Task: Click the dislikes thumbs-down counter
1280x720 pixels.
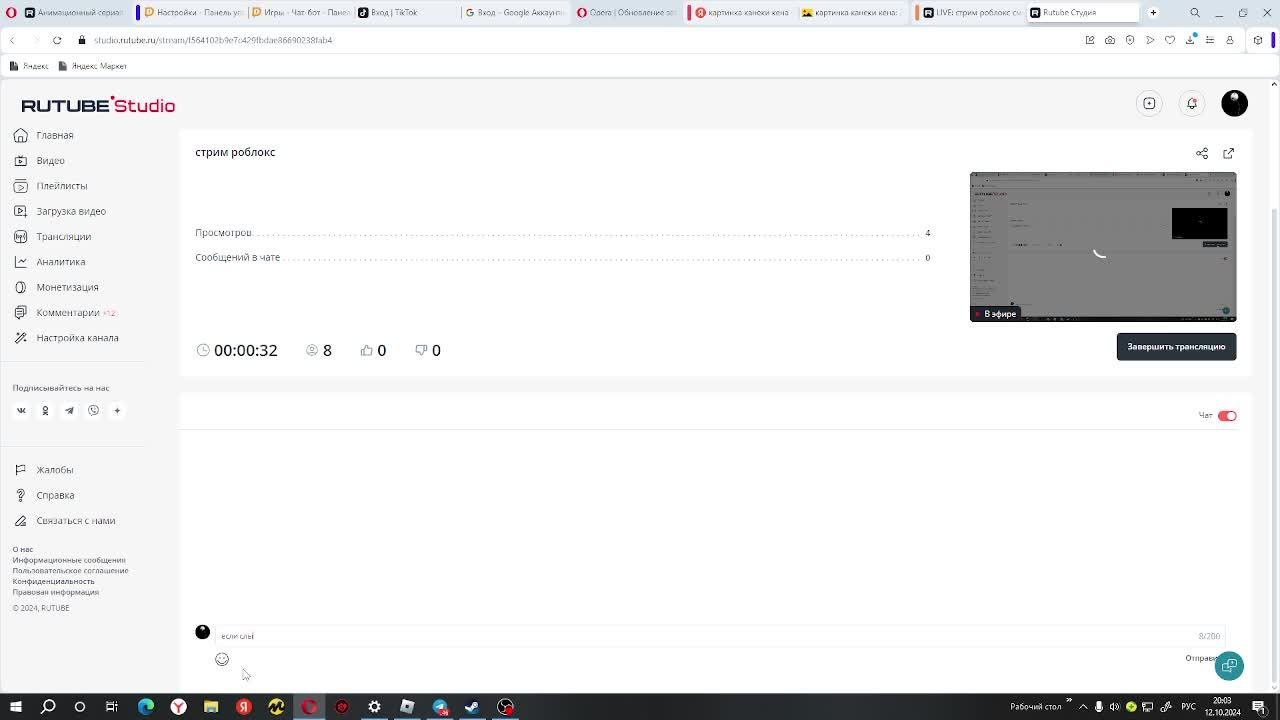Action: click(428, 350)
